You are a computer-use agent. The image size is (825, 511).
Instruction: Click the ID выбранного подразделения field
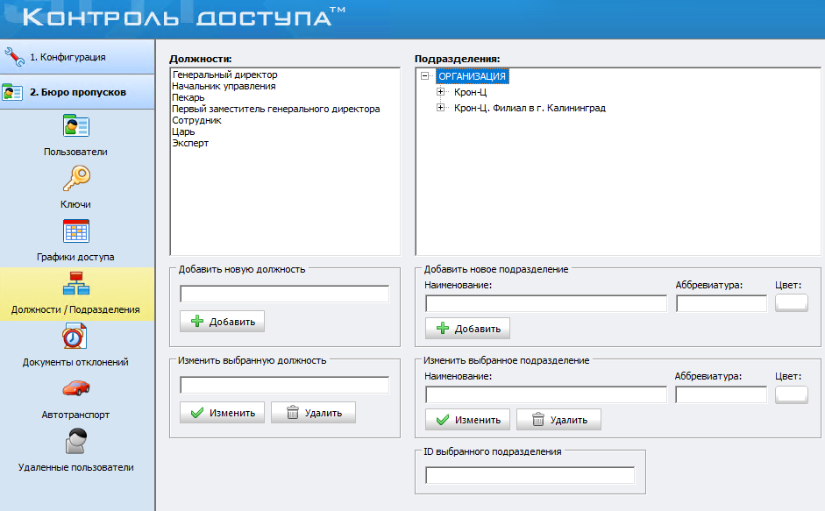point(529,475)
